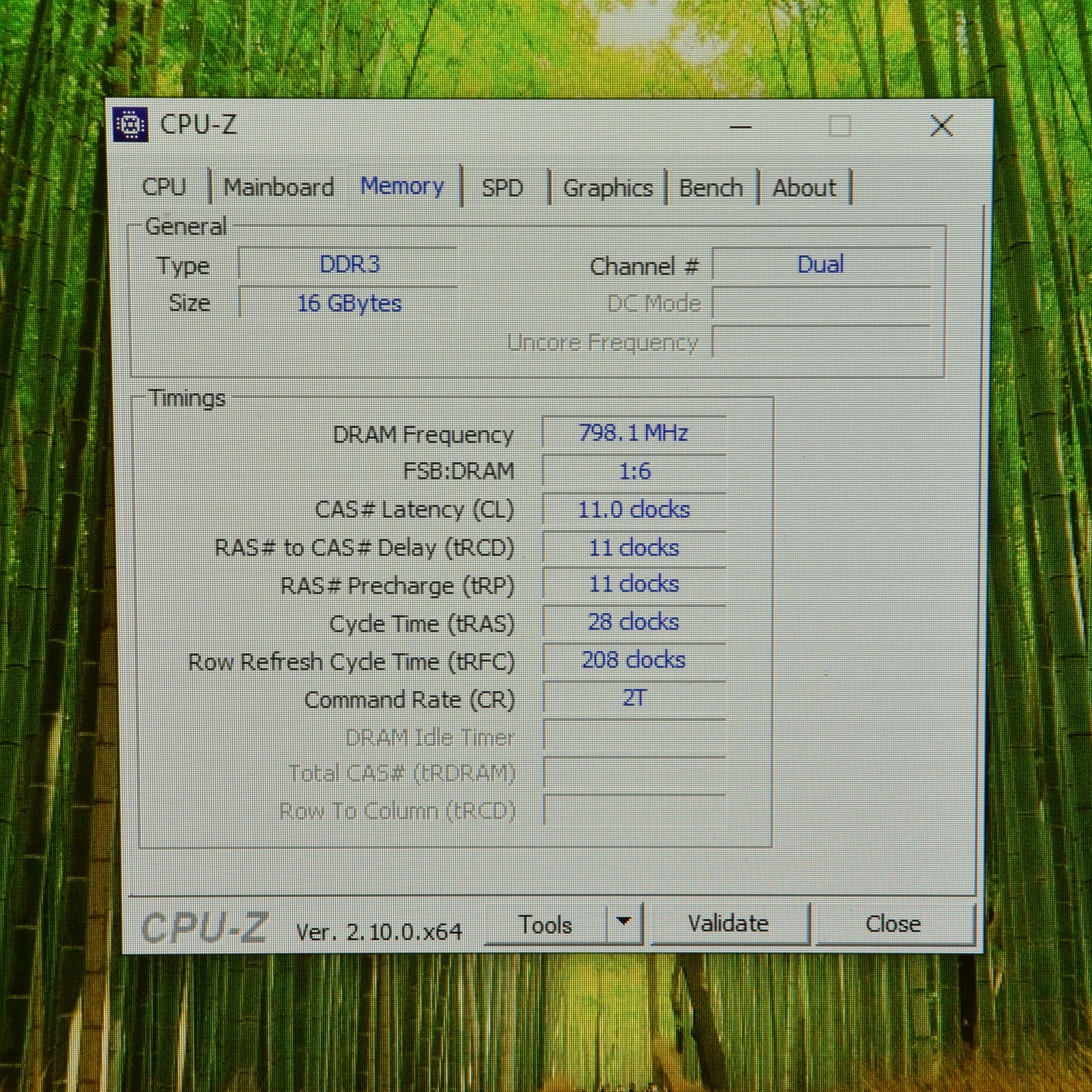
Task: Click the 11.0 clocks CAS Latency value
Action: coord(634,509)
